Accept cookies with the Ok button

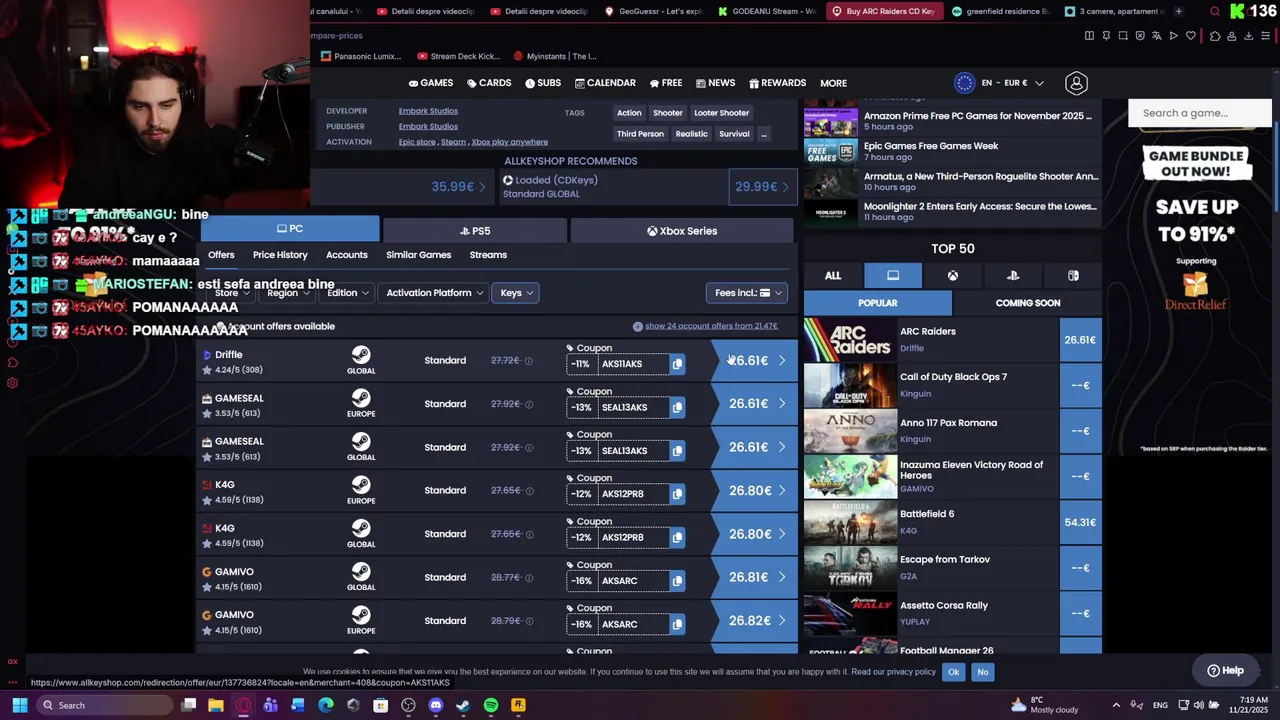(953, 672)
